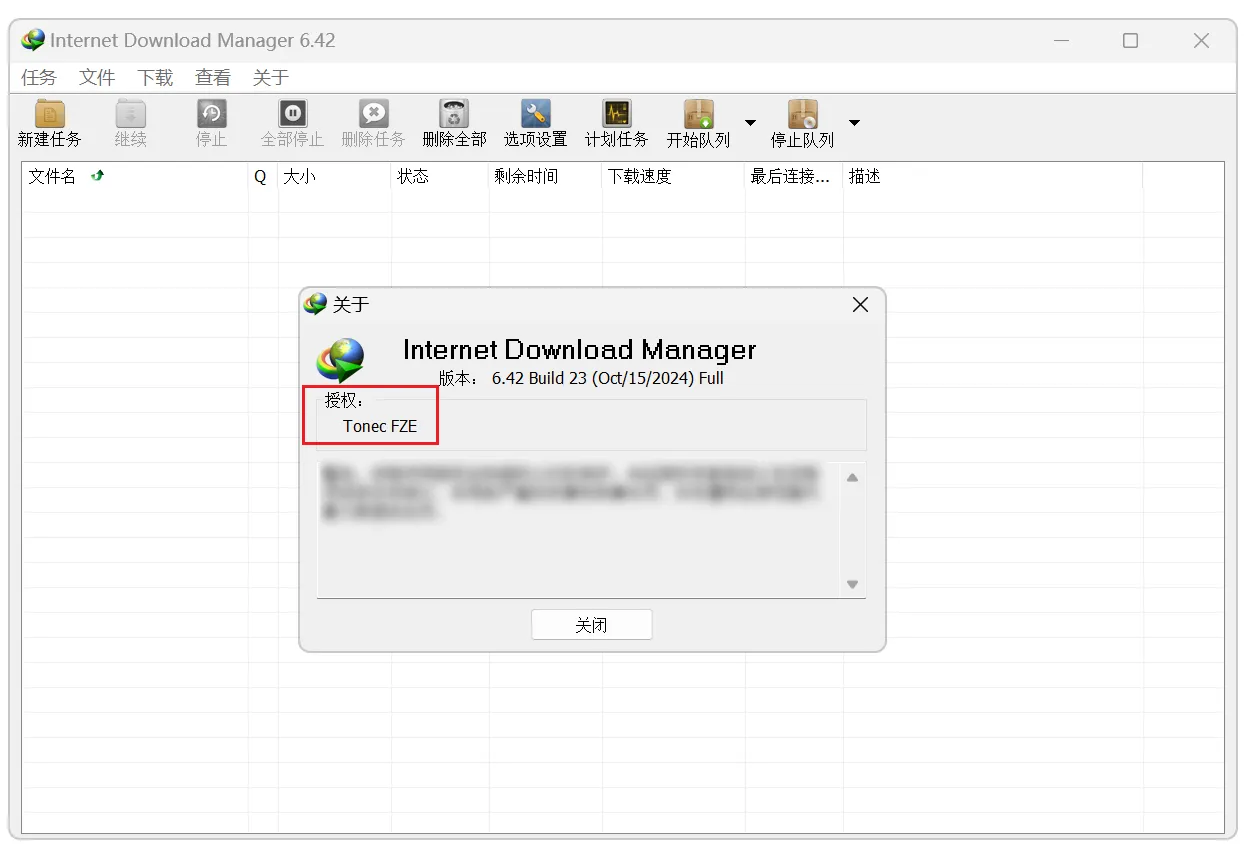
Task: Click the 全部停止 stop-all icon
Action: pyautogui.click(x=292, y=113)
